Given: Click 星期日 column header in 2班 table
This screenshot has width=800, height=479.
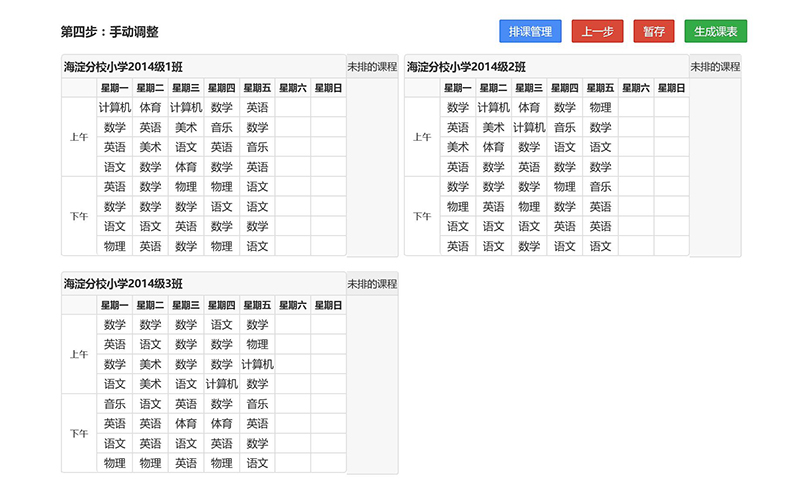Looking at the screenshot, I should (671, 88).
